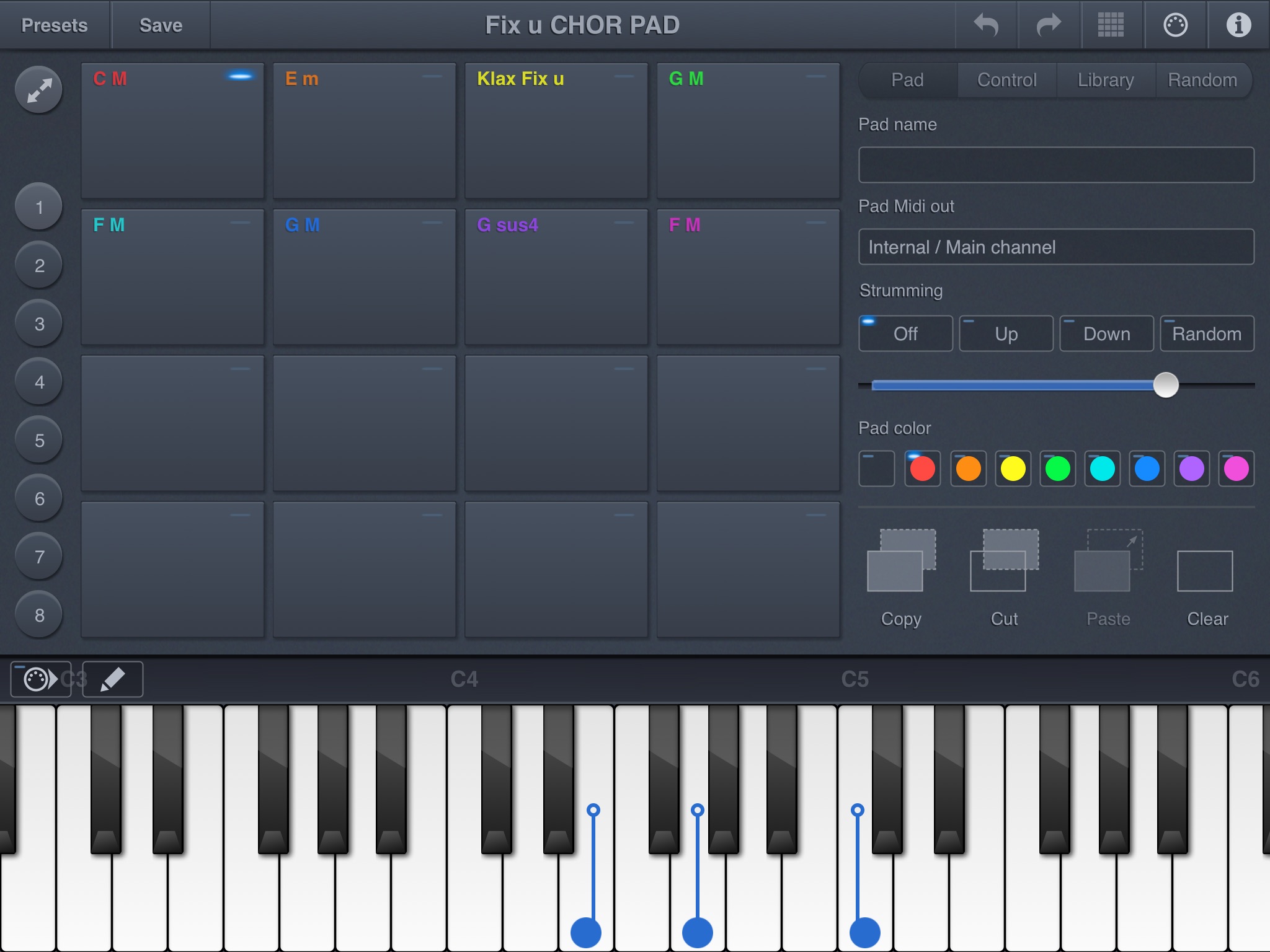Tap the expand arrows round button

(x=39, y=90)
